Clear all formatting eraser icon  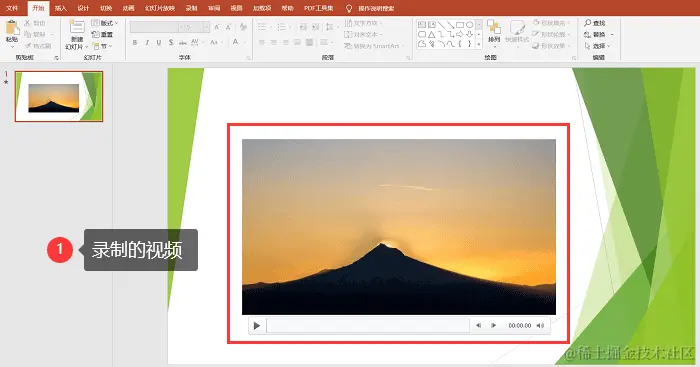pos(243,27)
